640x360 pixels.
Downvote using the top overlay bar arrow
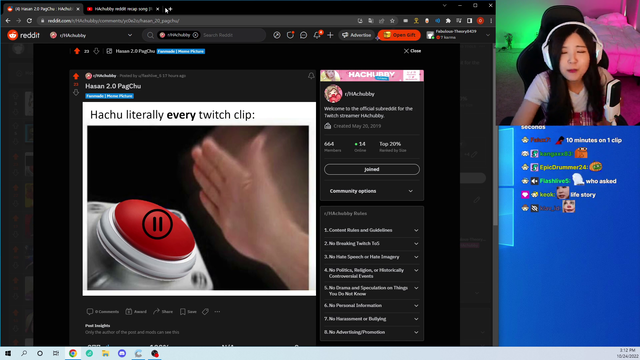coord(96,51)
